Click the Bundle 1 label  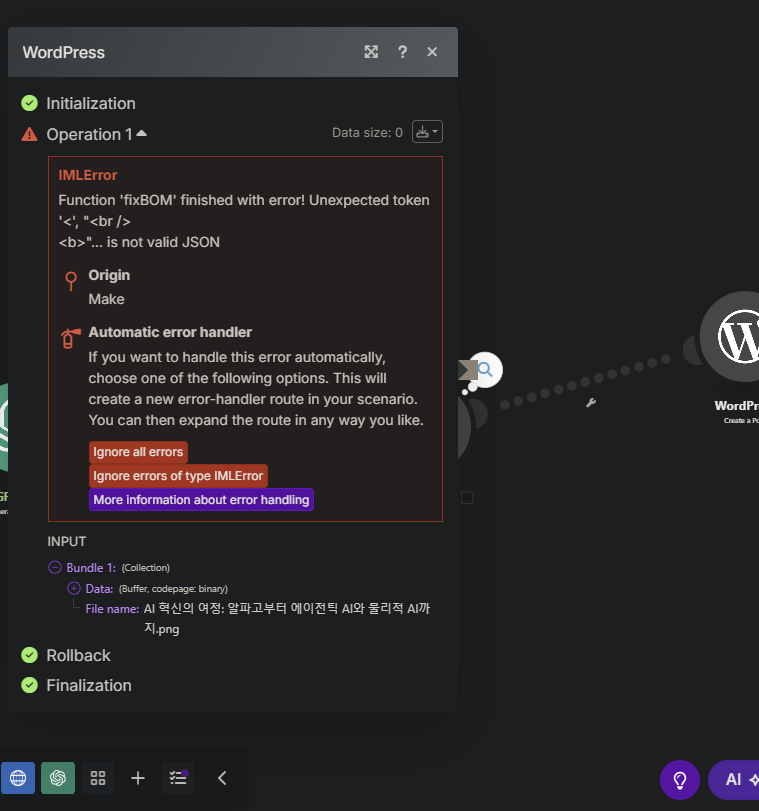pyautogui.click(x=91, y=567)
